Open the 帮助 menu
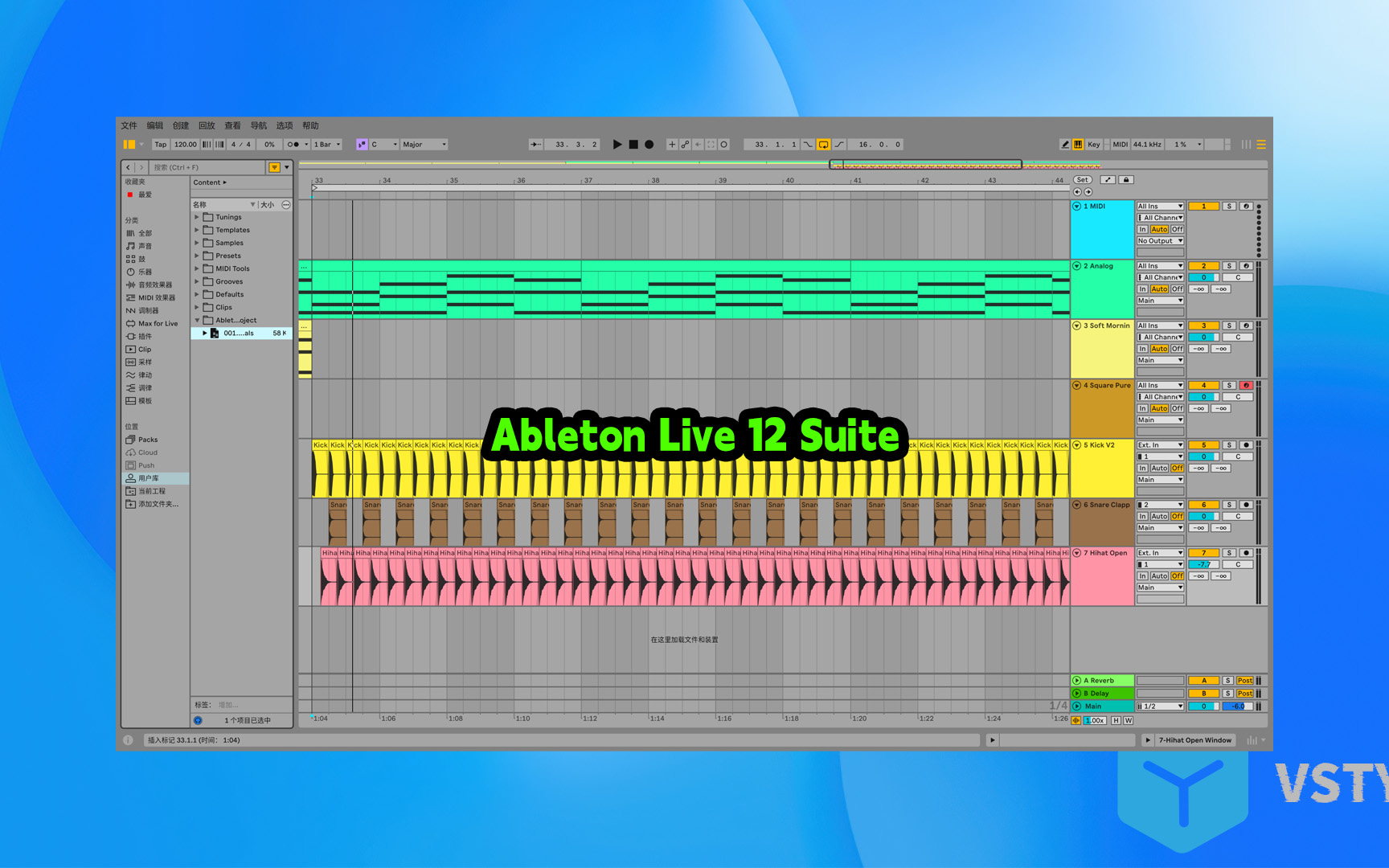Screen dimensions: 1389x868 (310, 126)
